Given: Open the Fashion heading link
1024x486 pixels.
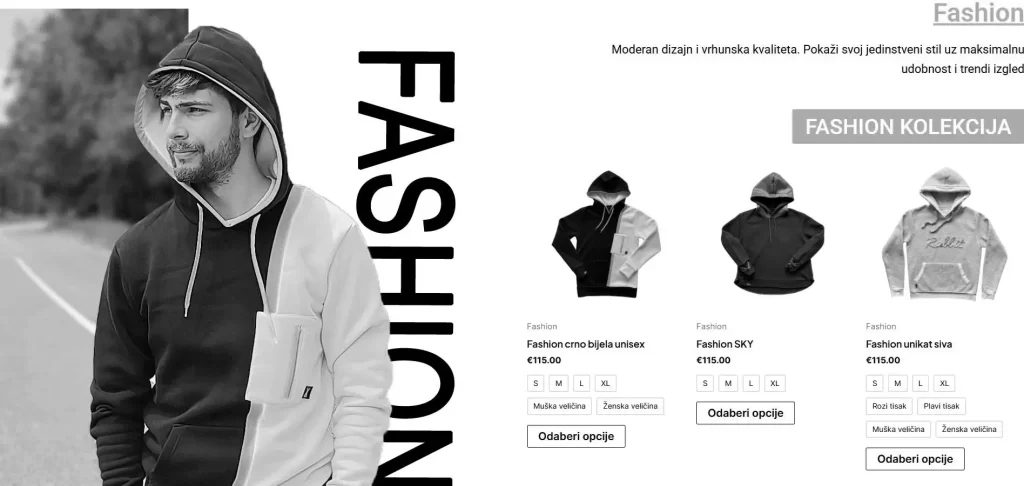Looking at the screenshot, I should click(978, 14).
